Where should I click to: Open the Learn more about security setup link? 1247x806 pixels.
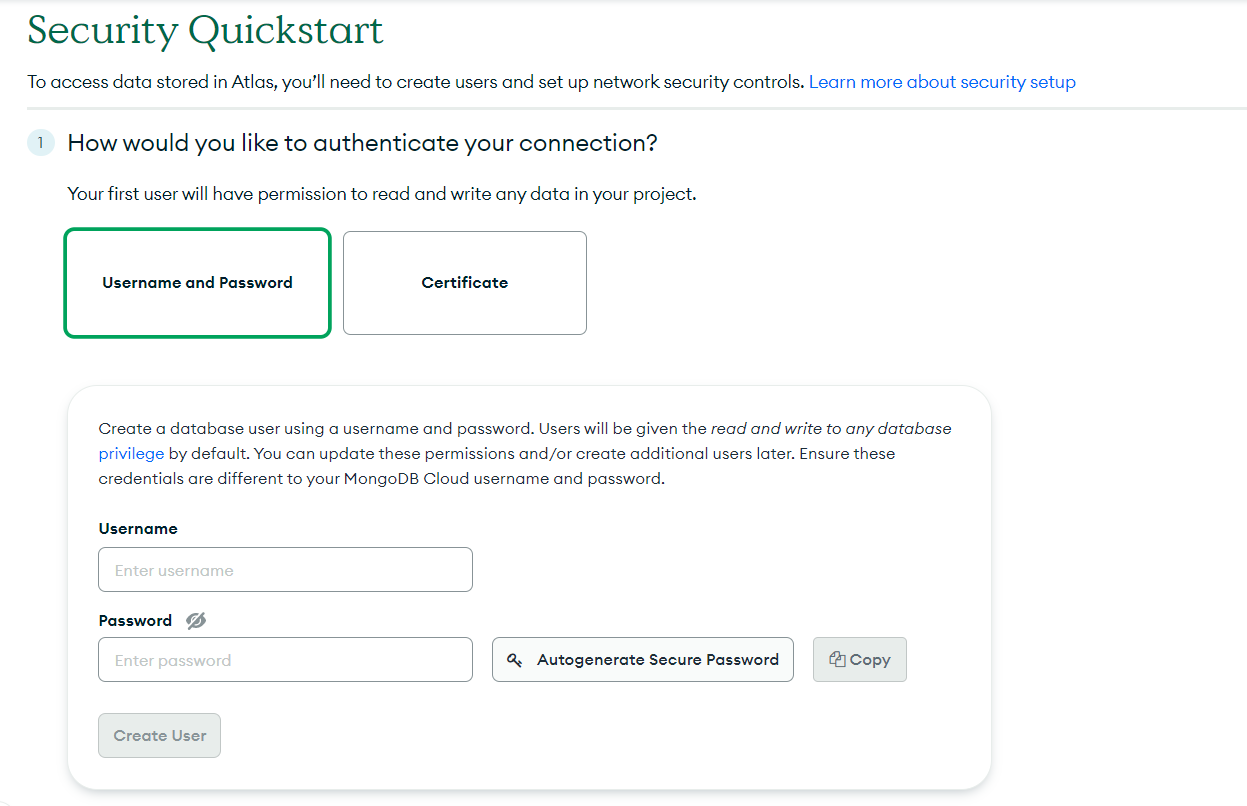tap(941, 81)
